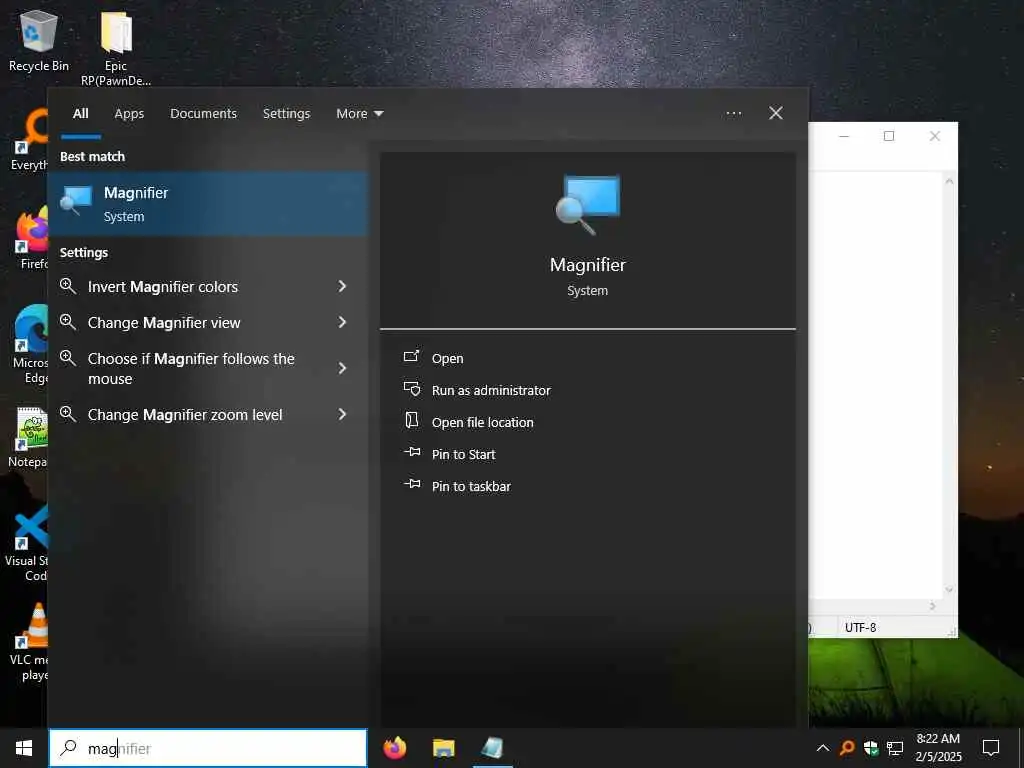The image size is (1024, 768).
Task: Expand Invert Magnifier colors arrow
Action: click(x=342, y=286)
